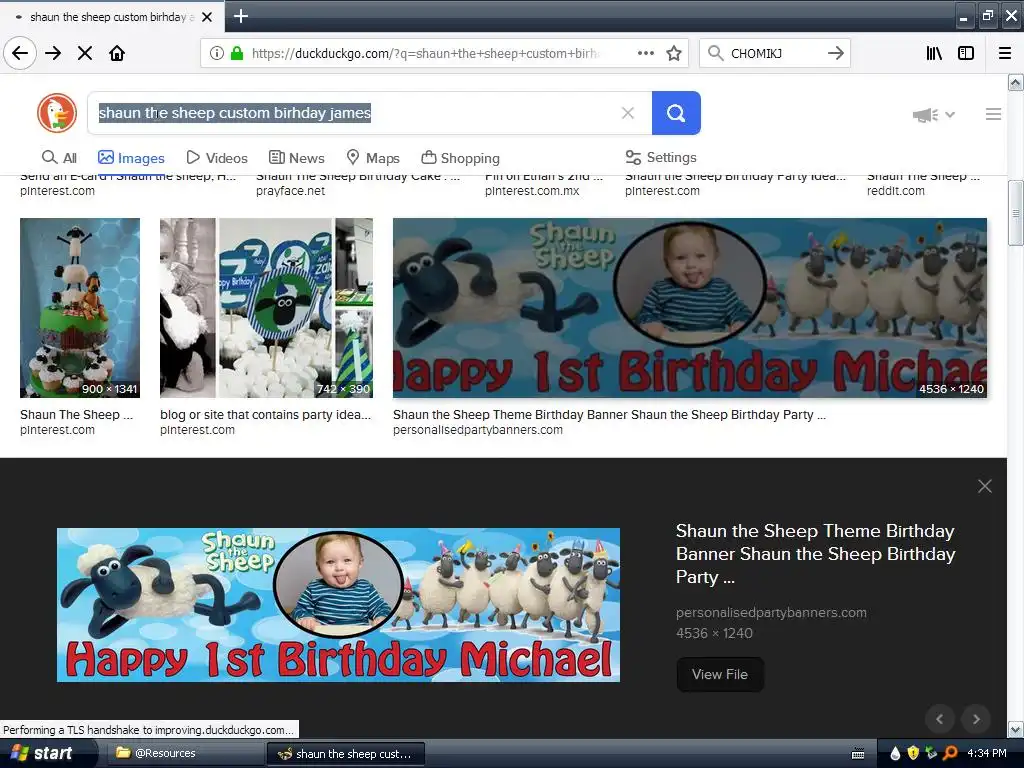Click the yellow security shield tray icon
1024x768 pixels.
[x=913, y=754]
